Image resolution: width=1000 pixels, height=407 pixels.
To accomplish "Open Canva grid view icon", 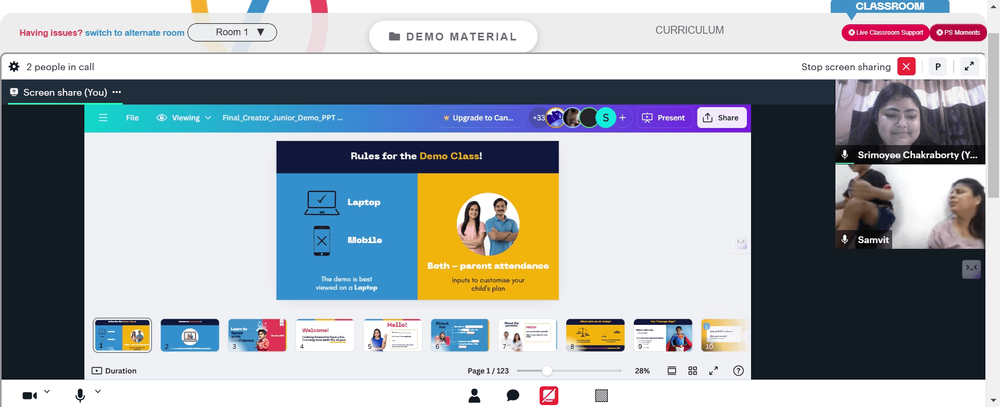I will click(x=693, y=371).
